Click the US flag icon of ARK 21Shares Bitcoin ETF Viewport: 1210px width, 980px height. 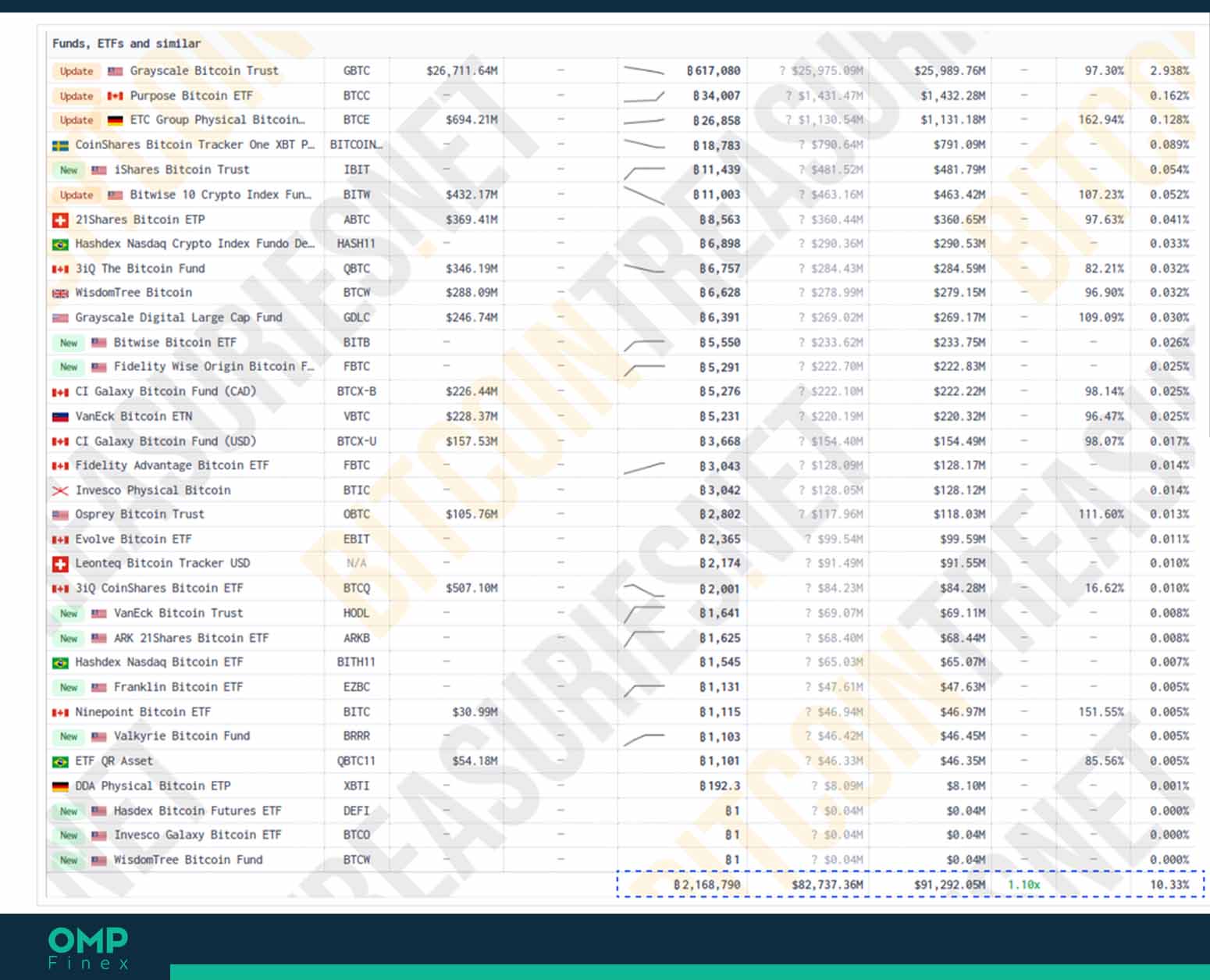[x=99, y=638]
